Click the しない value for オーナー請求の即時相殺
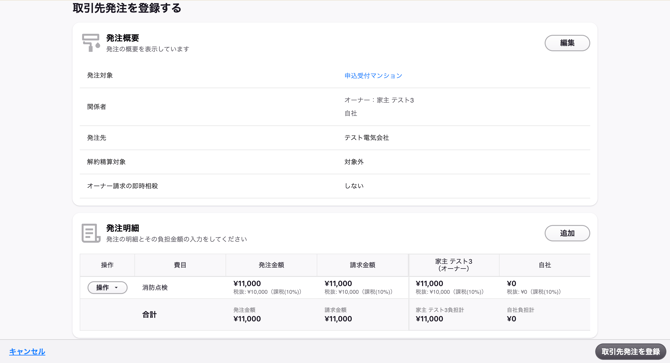This screenshot has width=670, height=363. [354, 186]
